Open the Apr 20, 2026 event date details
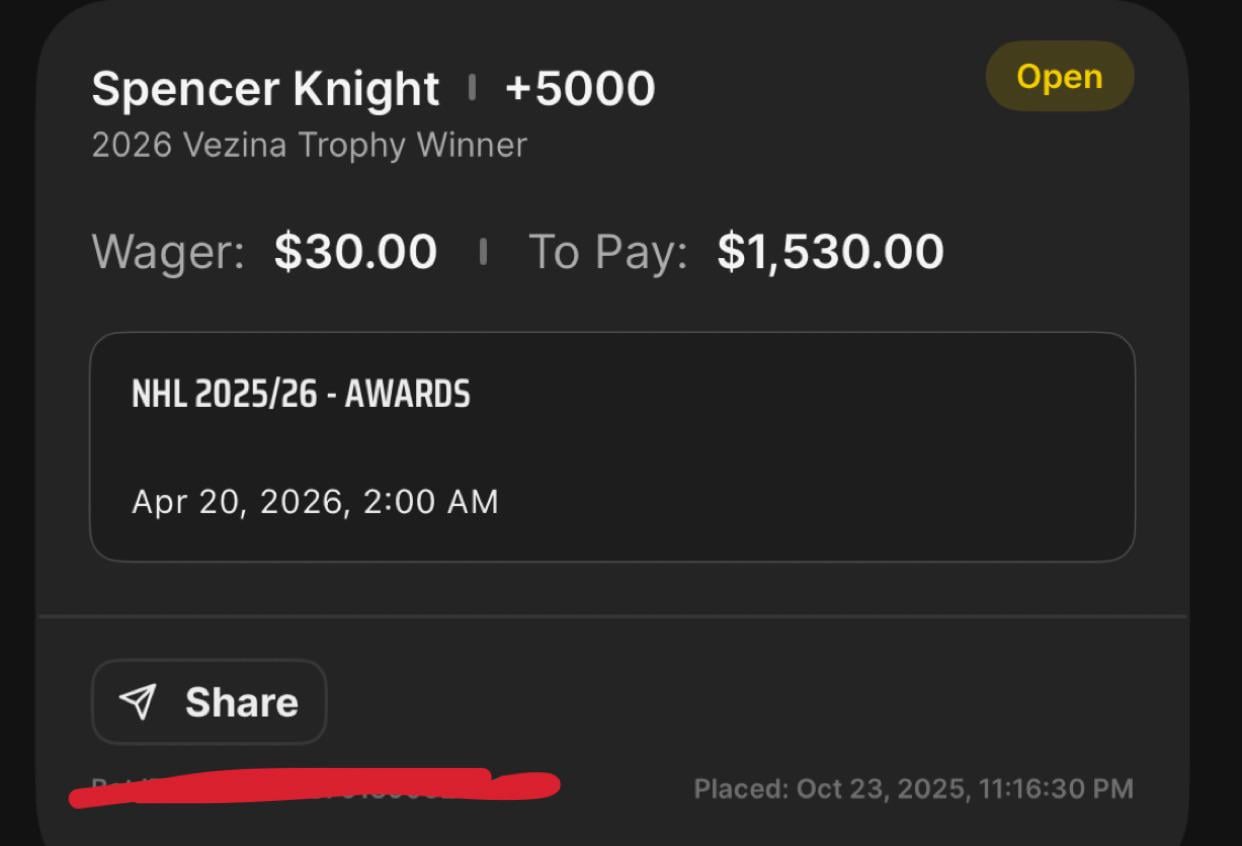 pos(314,500)
